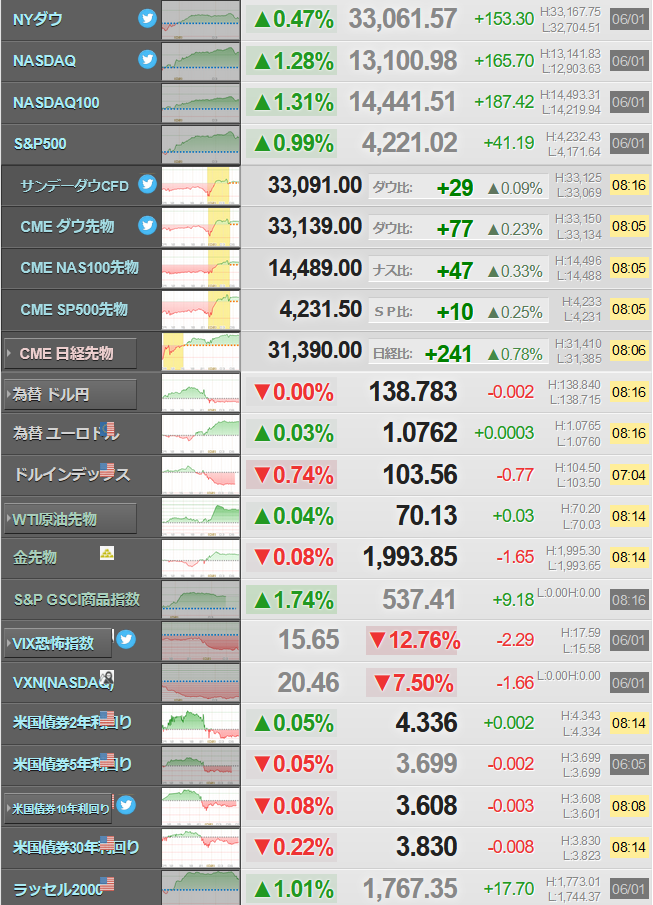Click the Twitter icon beside VIX恐怖指数

click(x=126, y=639)
